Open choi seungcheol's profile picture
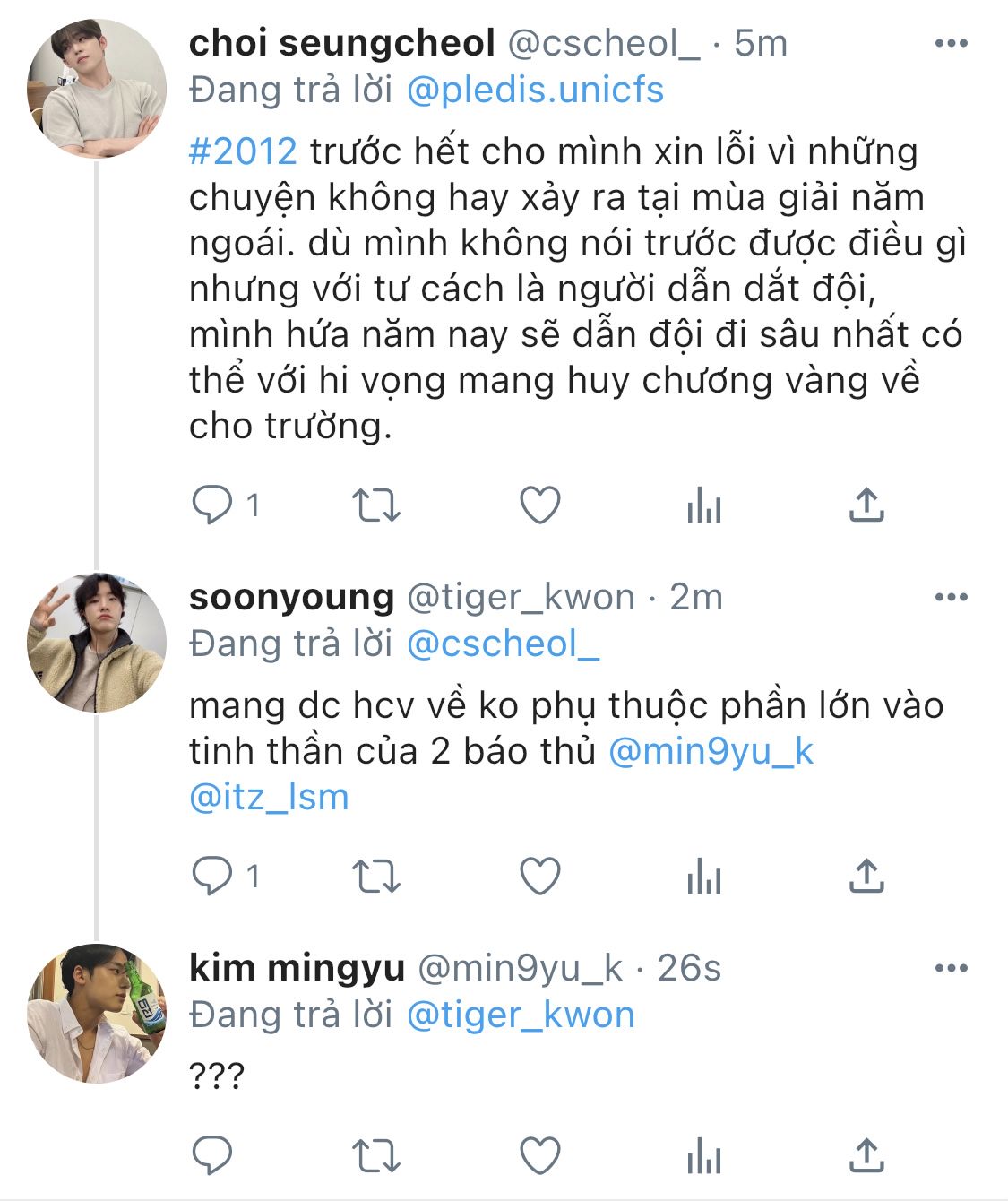This screenshot has height=1201, width=1008. tap(97, 89)
